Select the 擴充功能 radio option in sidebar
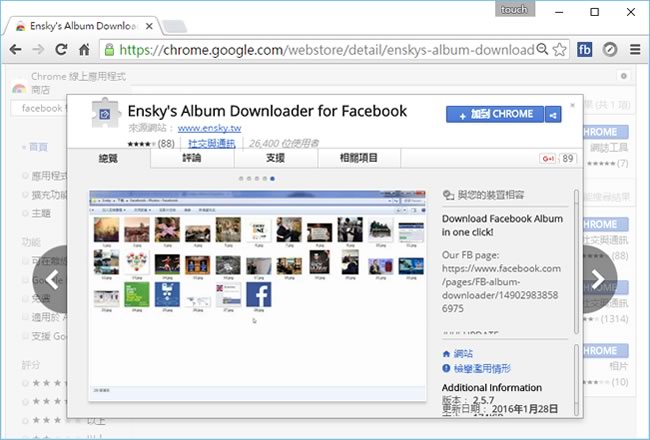The width and height of the screenshot is (650, 440). click(26, 194)
